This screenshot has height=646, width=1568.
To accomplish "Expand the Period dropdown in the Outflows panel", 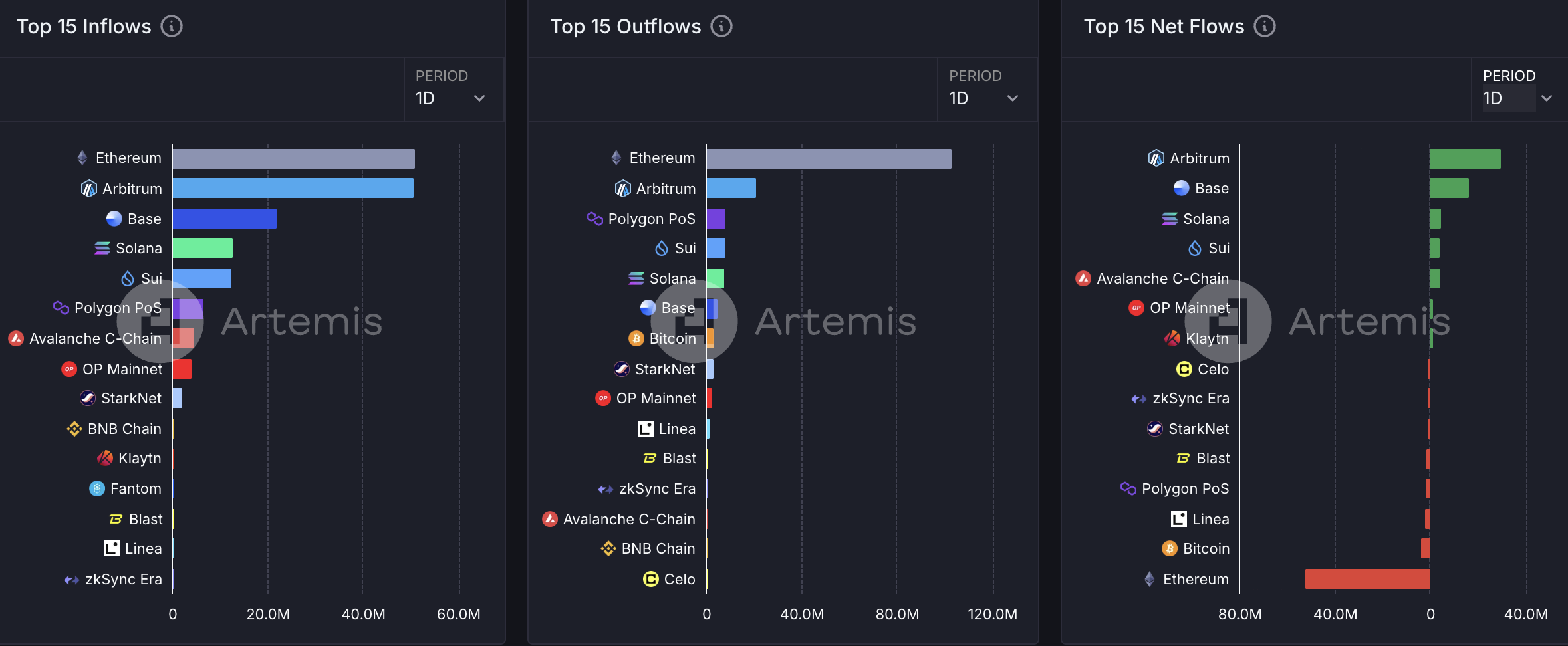I will point(987,89).
